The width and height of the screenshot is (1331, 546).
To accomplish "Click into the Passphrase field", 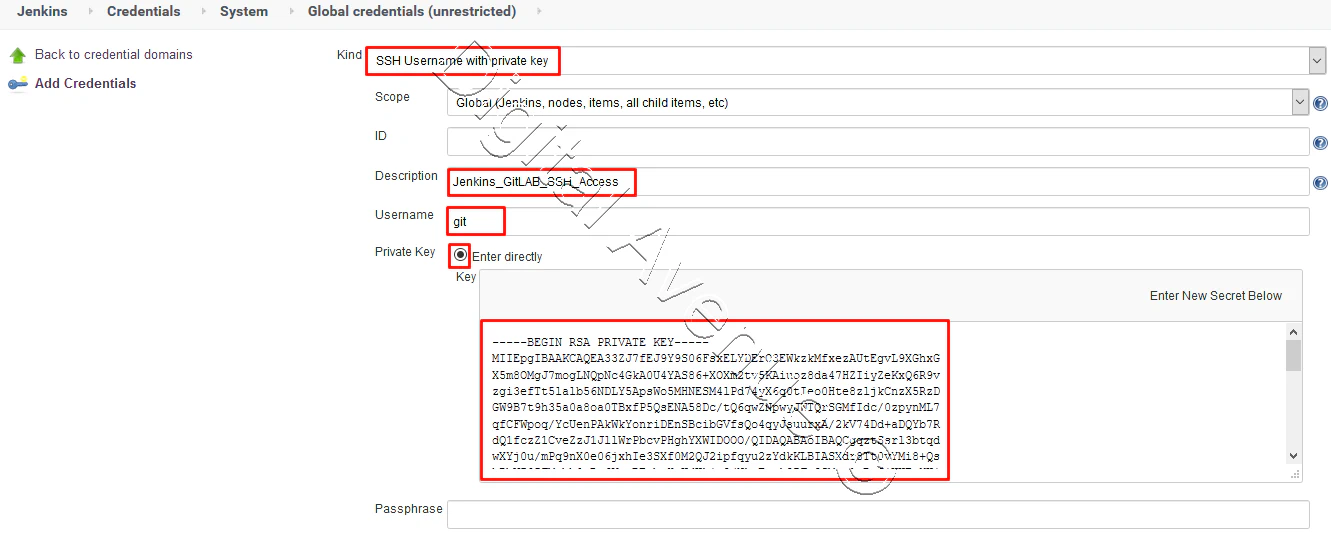I will 878,514.
